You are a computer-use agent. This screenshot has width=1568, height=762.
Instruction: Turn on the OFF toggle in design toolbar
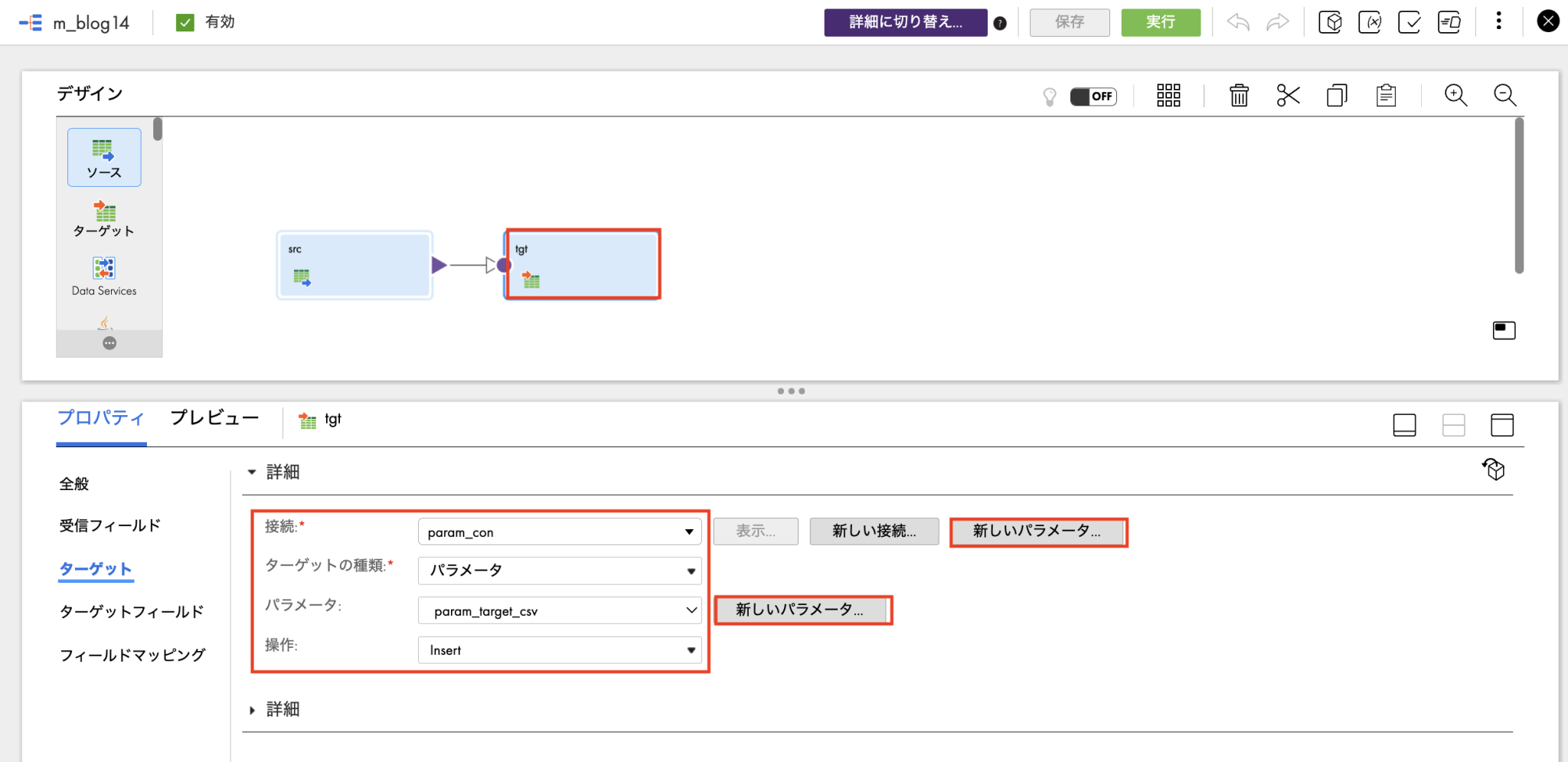click(x=1093, y=96)
